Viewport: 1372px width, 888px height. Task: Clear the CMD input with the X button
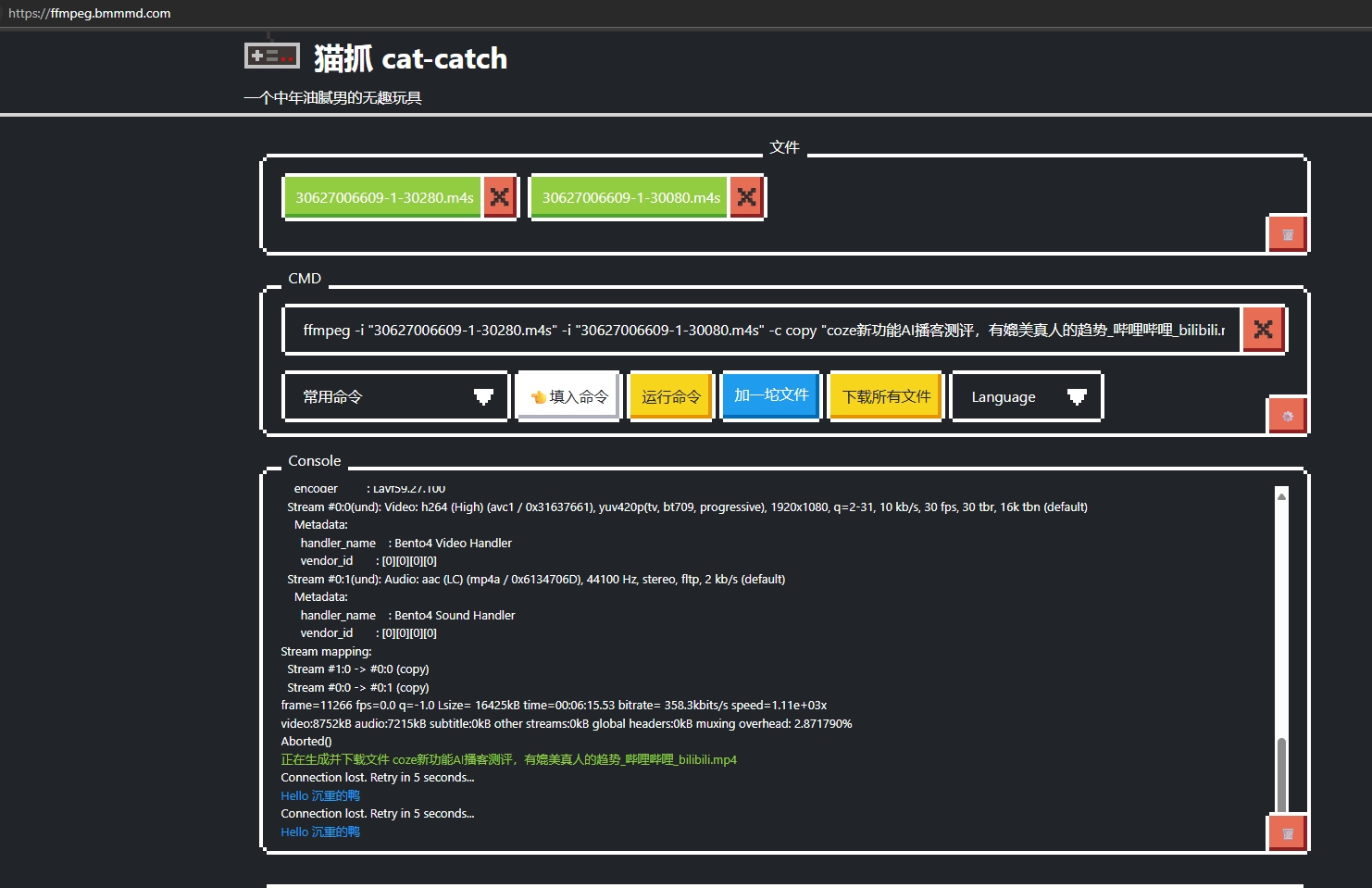(x=1263, y=330)
